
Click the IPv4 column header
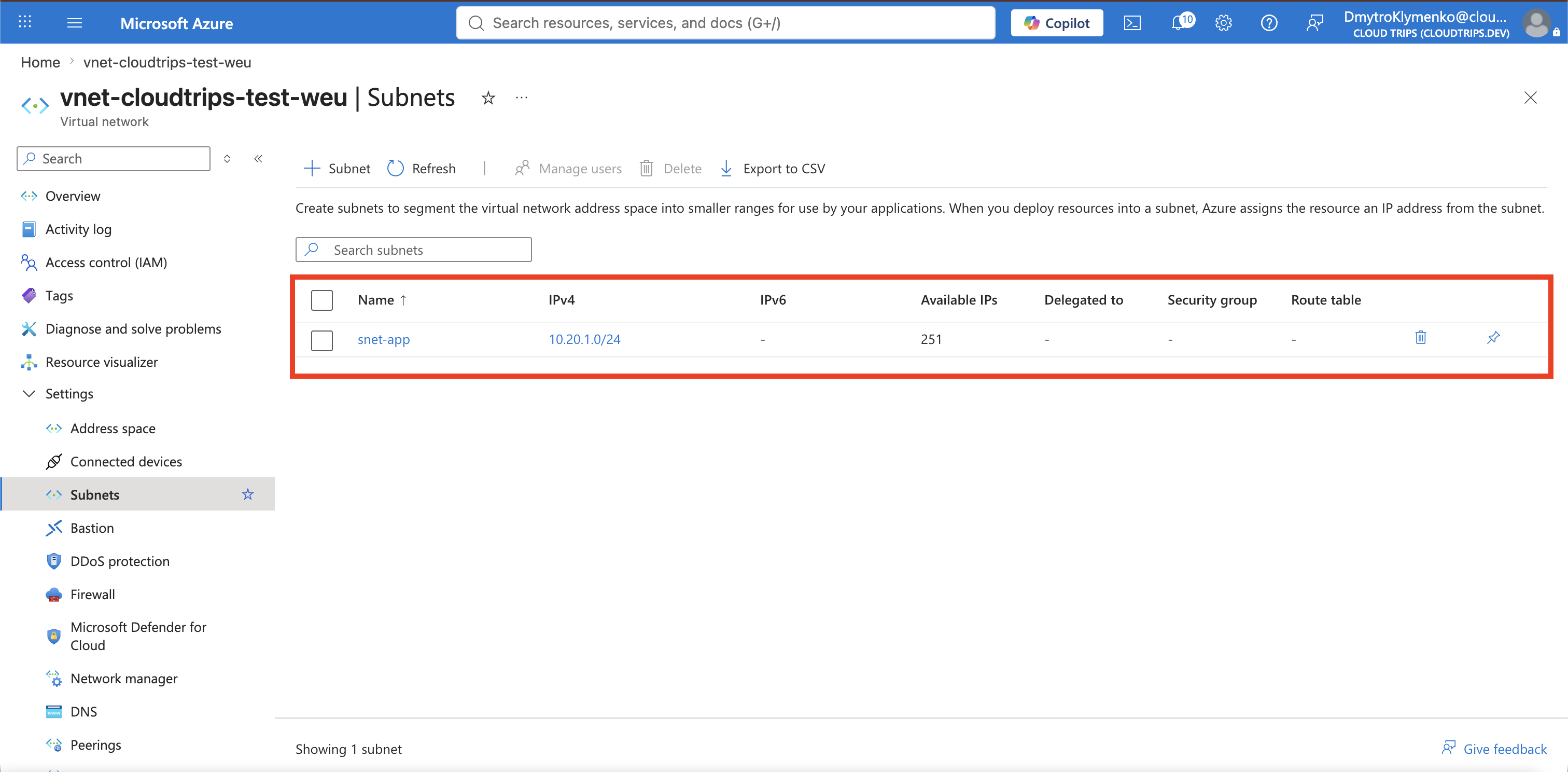561,300
